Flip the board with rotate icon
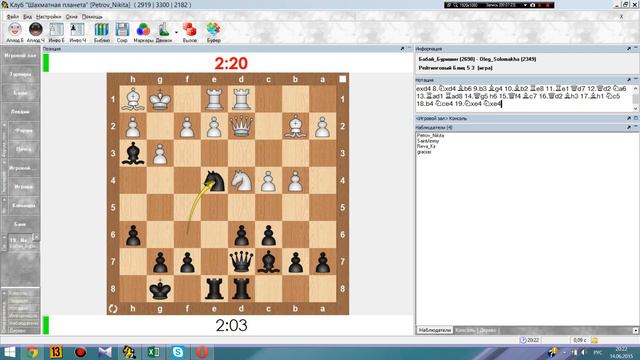This screenshot has width=640, height=360. point(113,309)
